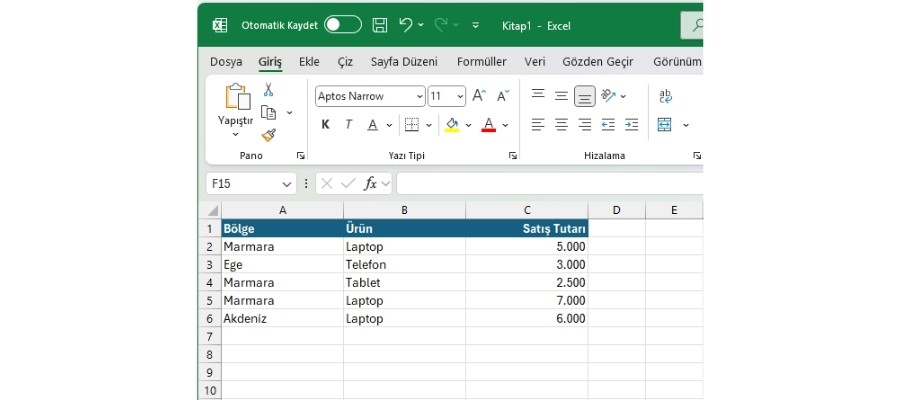Image resolution: width=900 pixels, height=400 pixels.
Task: Select the Format Painter brush icon
Action: (x=268, y=135)
